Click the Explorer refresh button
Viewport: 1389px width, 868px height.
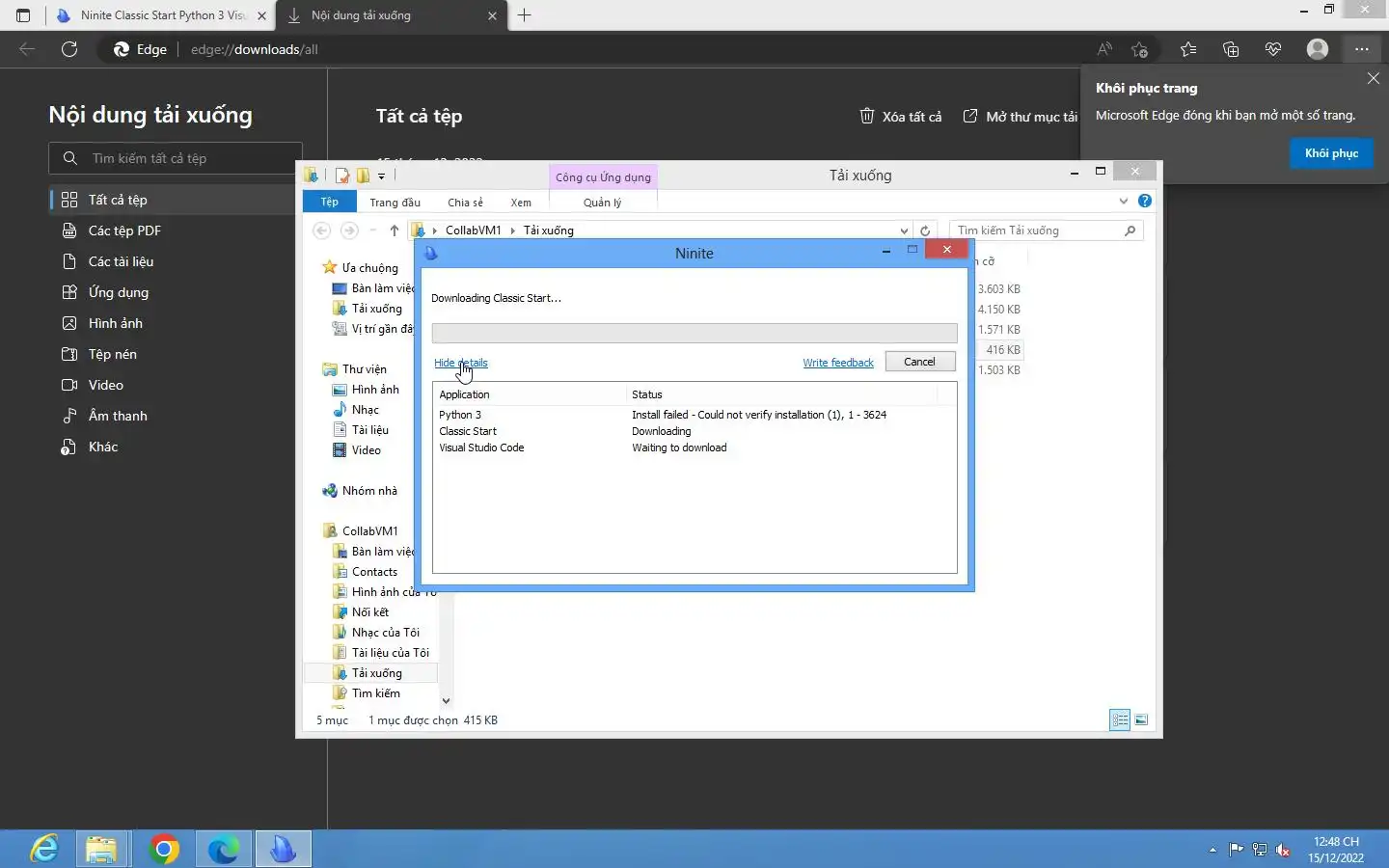click(925, 231)
